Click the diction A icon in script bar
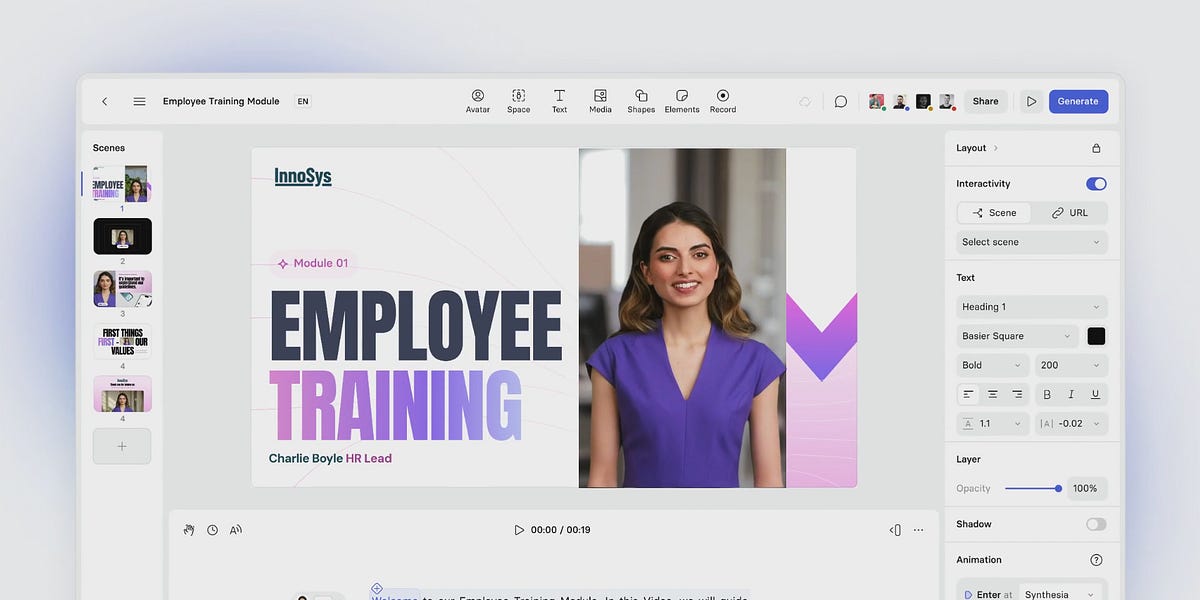 pyautogui.click(x=236, y=530)
